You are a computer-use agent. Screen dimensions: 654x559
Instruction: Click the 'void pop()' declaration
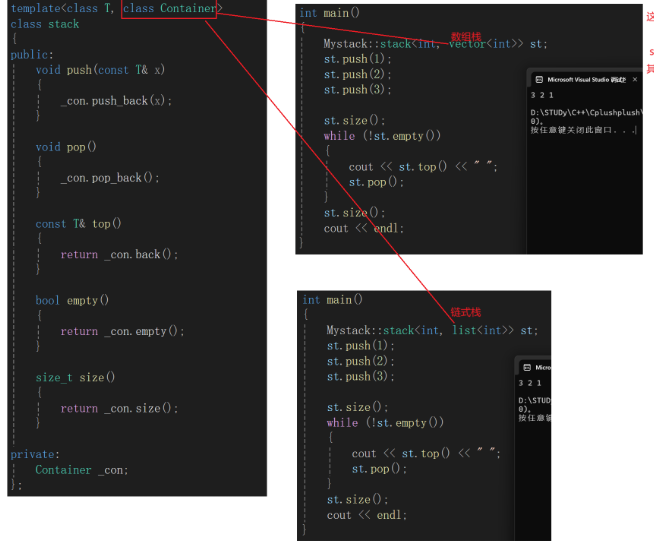click(x=66, y=147)
